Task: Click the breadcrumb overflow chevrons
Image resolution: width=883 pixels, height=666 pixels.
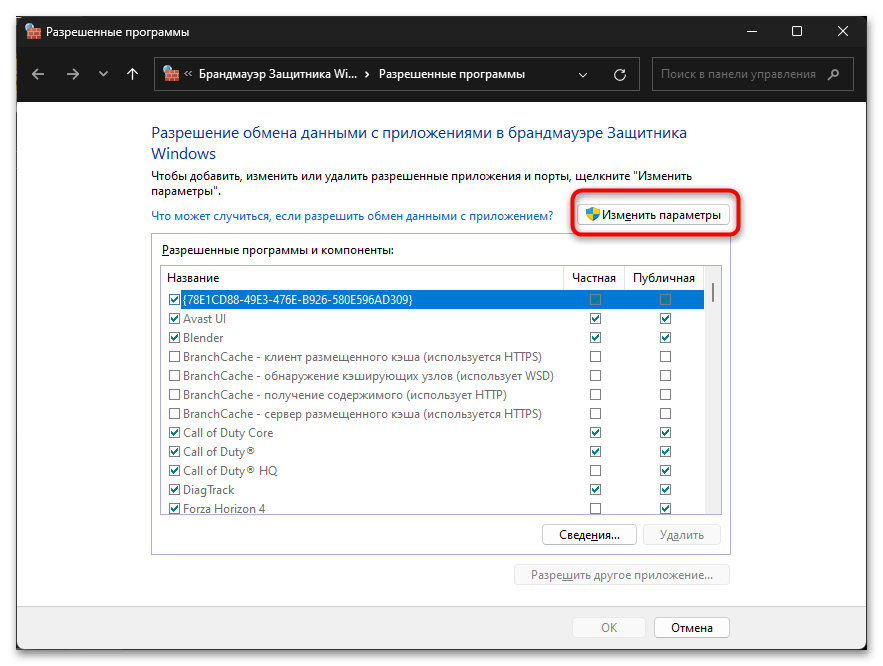Action: point(188,75)
